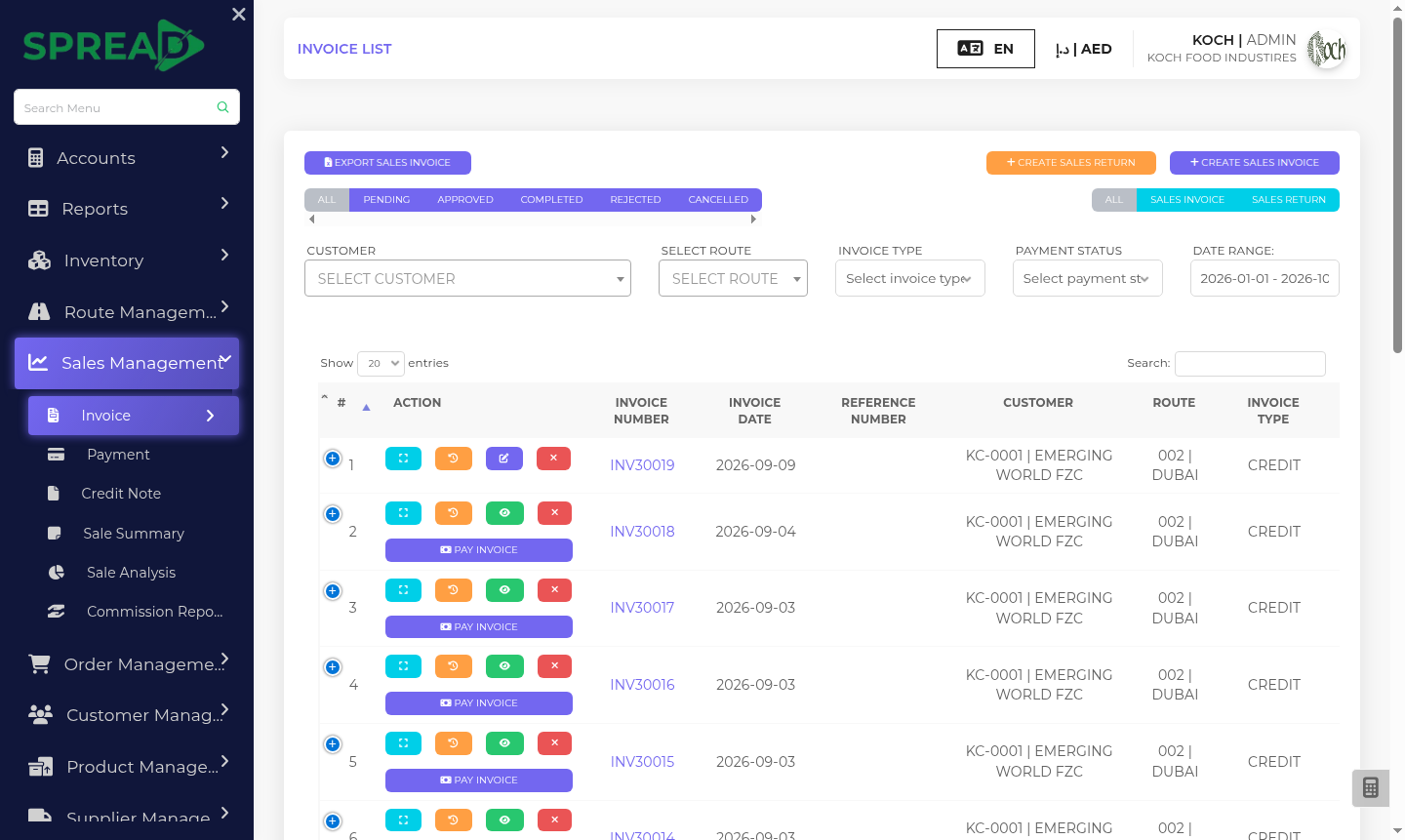This screenshot has width=1405, height=840.
Task: Click the search magnifier icon in the menu search
Action: 223,107
